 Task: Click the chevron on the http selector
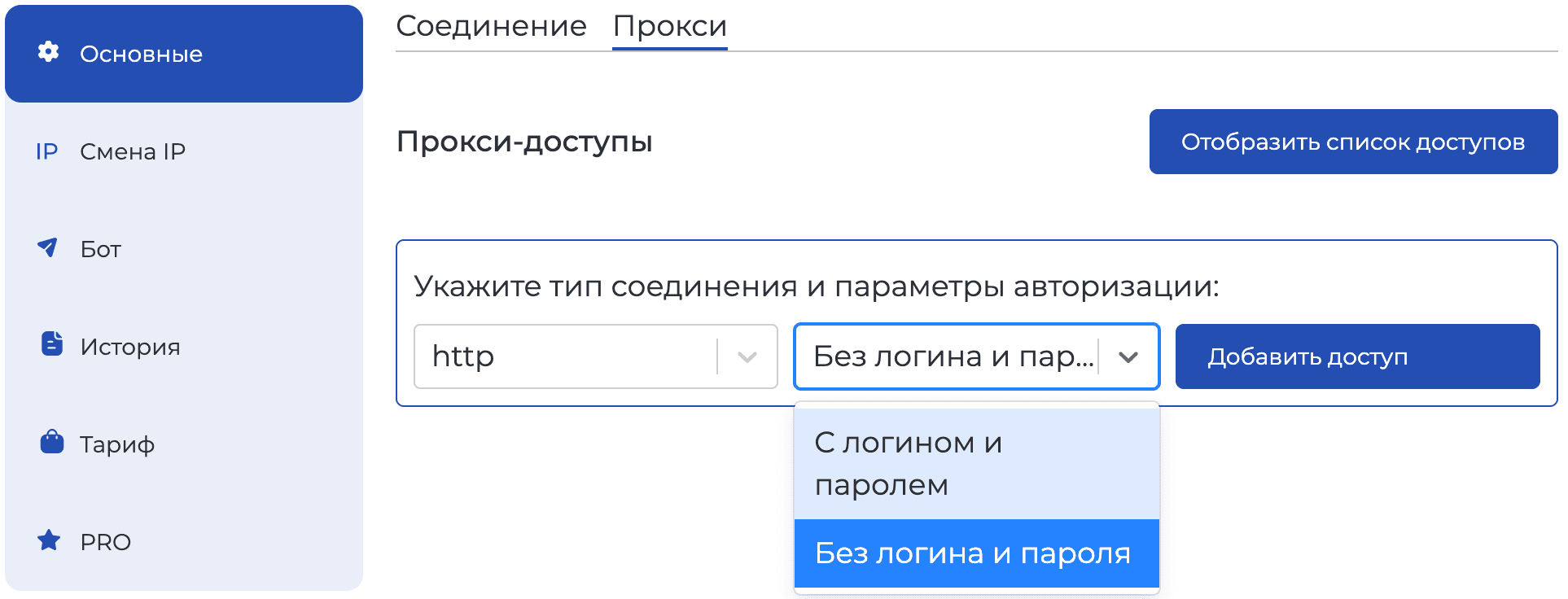746,356
